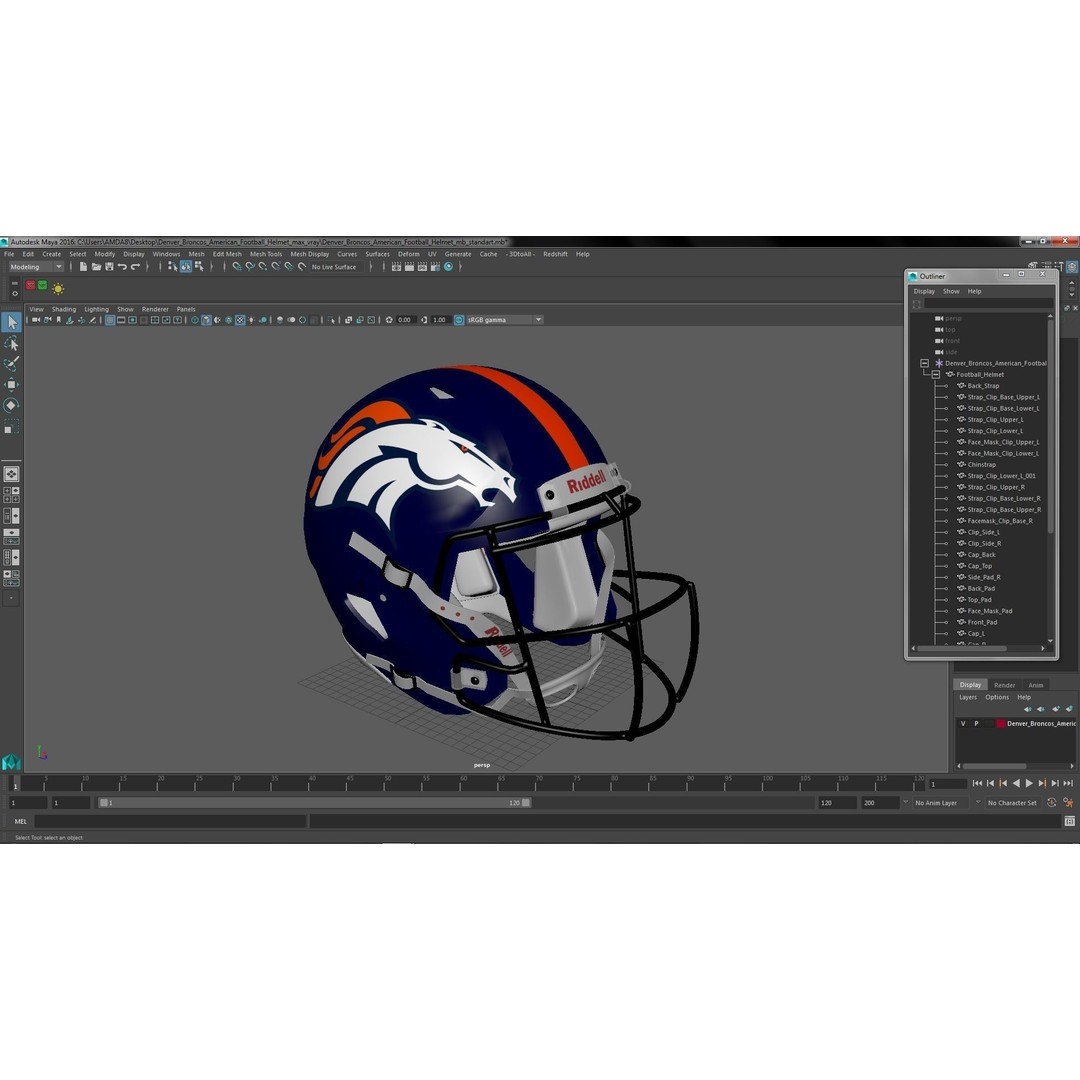Click Select by hierarchy mode icon
1080x1080 pixels.
[x=172, y=267]
